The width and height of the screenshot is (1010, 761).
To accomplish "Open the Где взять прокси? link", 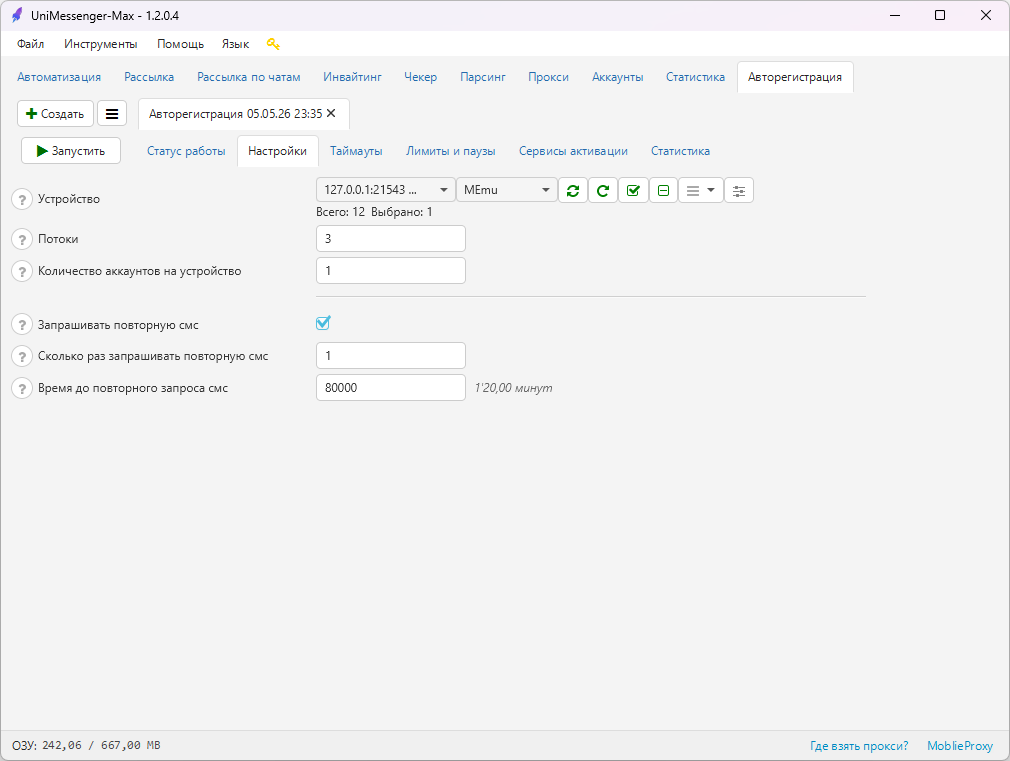I will point(859,746).
